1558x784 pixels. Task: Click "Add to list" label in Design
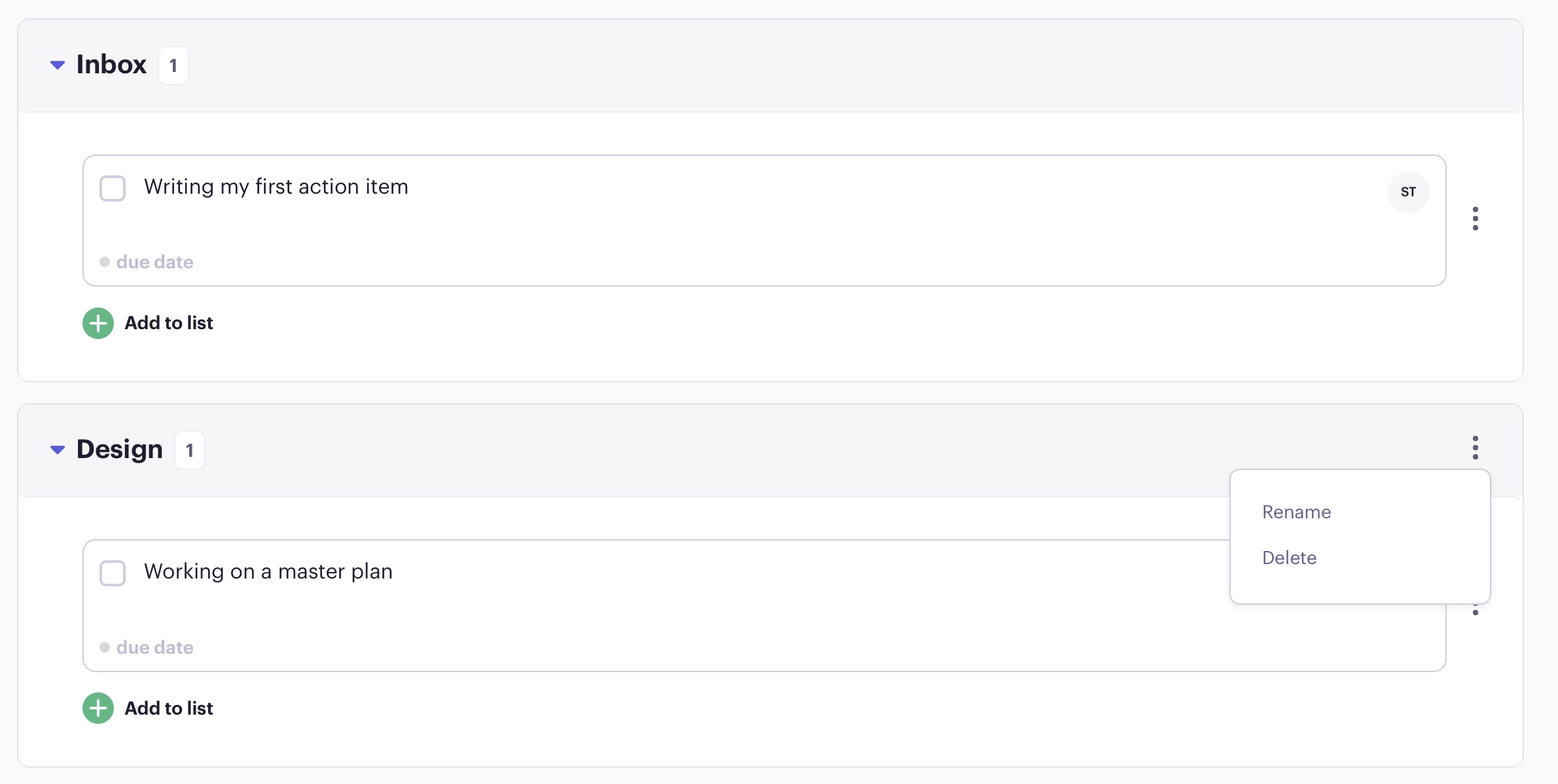(169, 708)
